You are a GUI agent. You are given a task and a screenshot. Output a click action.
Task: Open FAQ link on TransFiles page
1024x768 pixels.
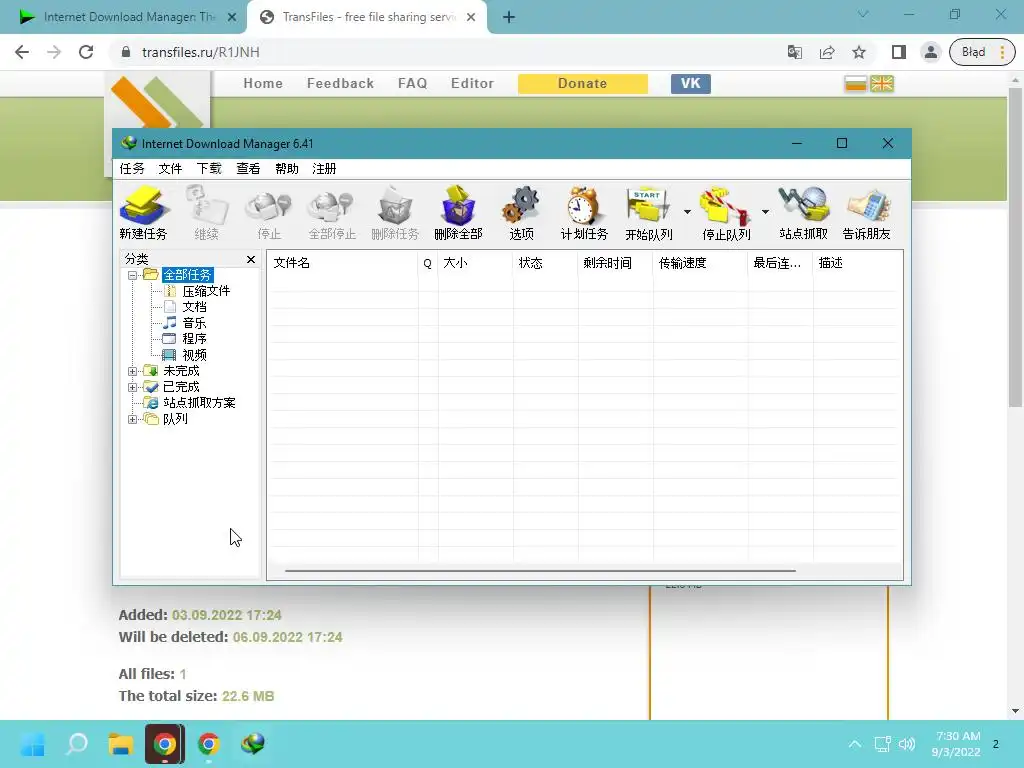pyautogui.click(x=412, y=84)
